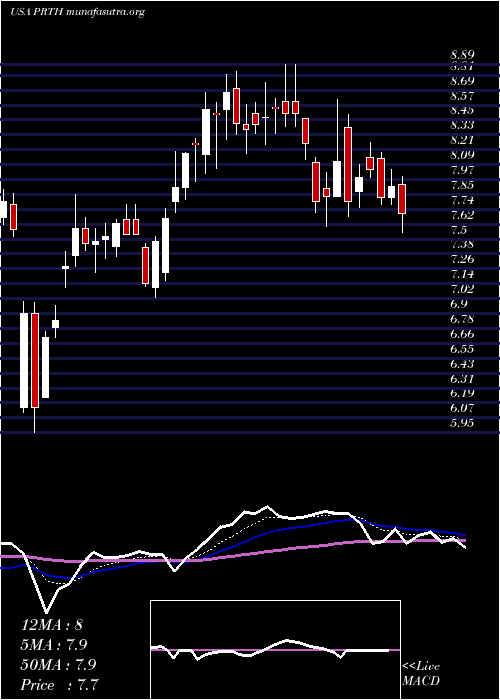Click the 8.89 price axis label
Viewport: 500px width, 700px height.
462,55
